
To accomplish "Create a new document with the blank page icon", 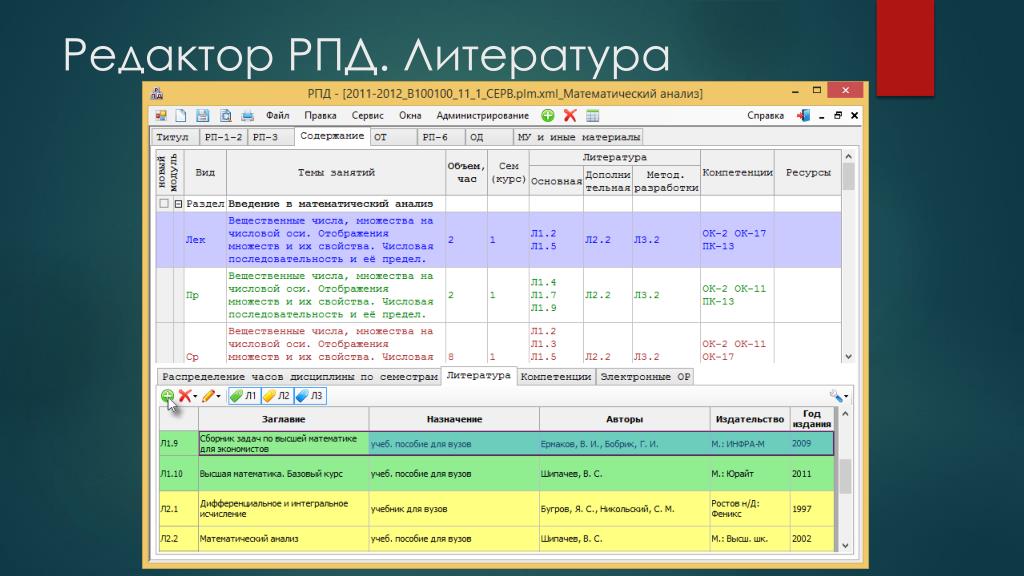I will 181,116.
